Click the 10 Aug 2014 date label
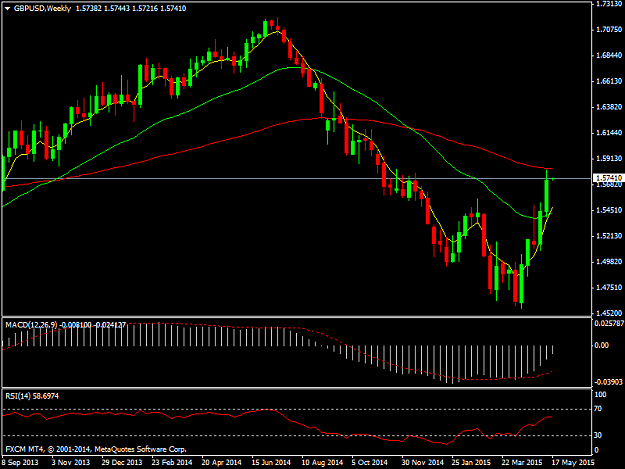 (322, 462)
